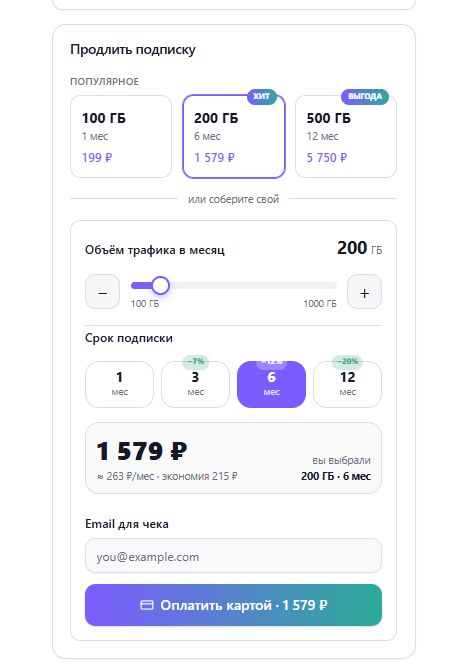The width and height of the screenshot is (458, 669).
Task: Choose the 12 мес subscription period
Action: tap(347, 384)
